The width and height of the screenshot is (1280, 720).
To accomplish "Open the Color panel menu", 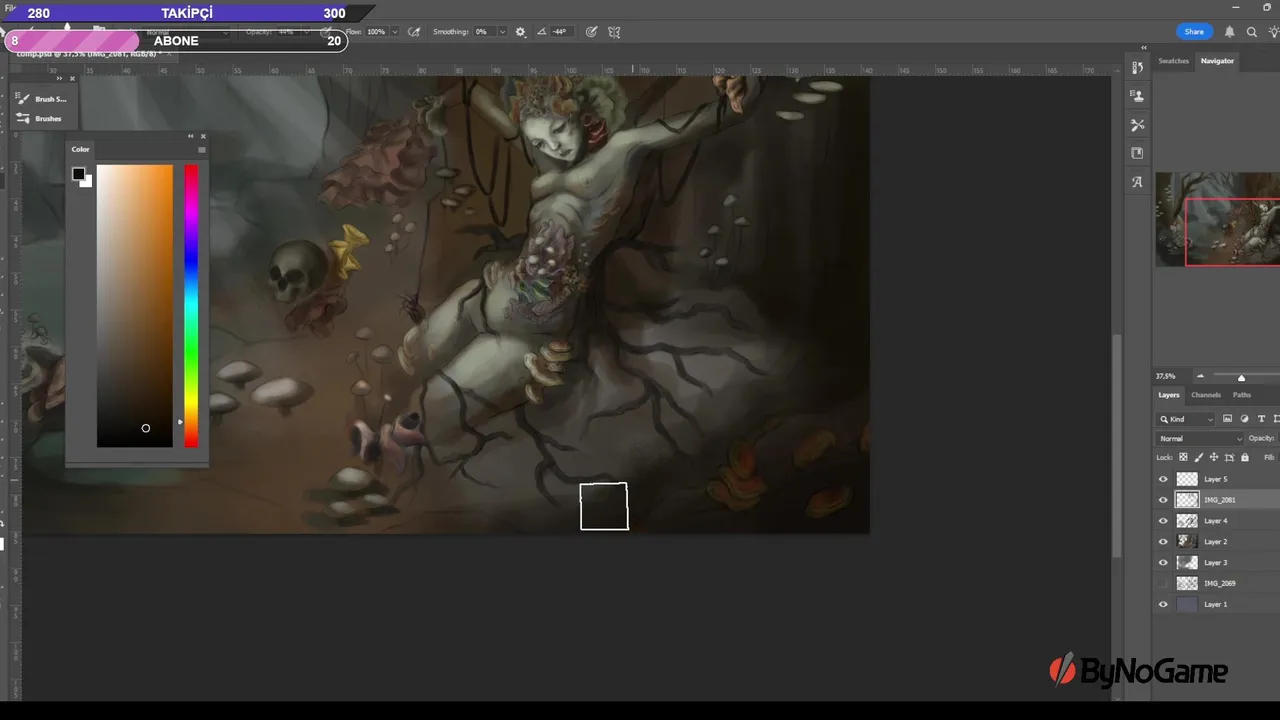I will 202,150.
